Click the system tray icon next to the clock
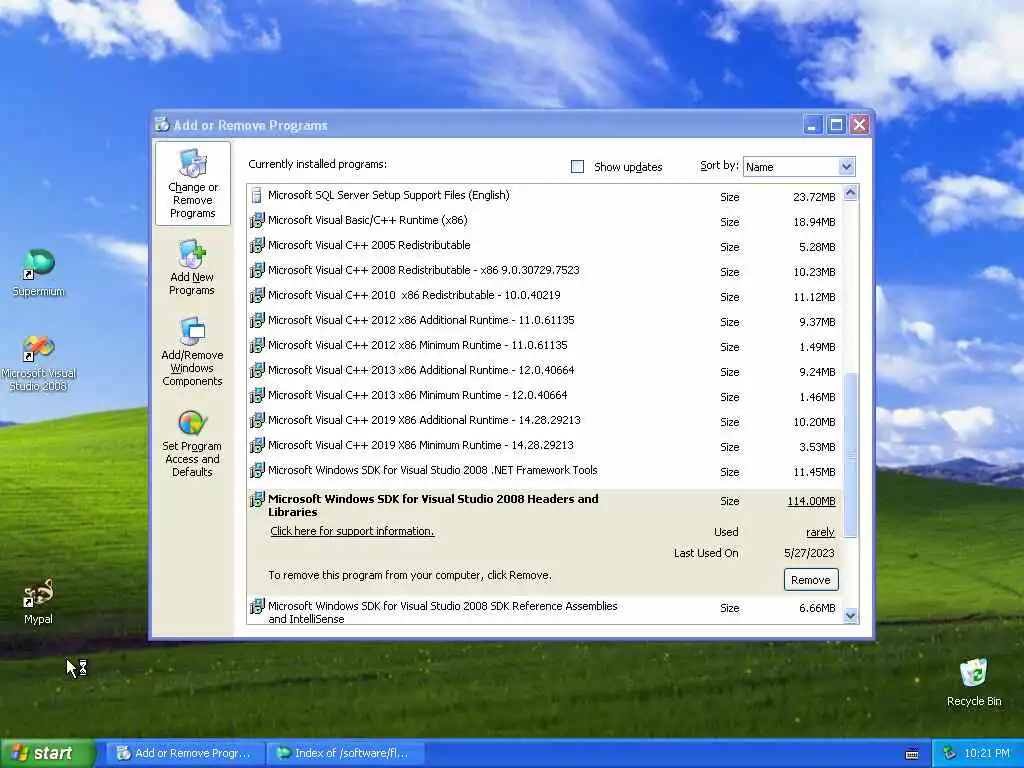 pyautogui.click(x=950, y=753)
